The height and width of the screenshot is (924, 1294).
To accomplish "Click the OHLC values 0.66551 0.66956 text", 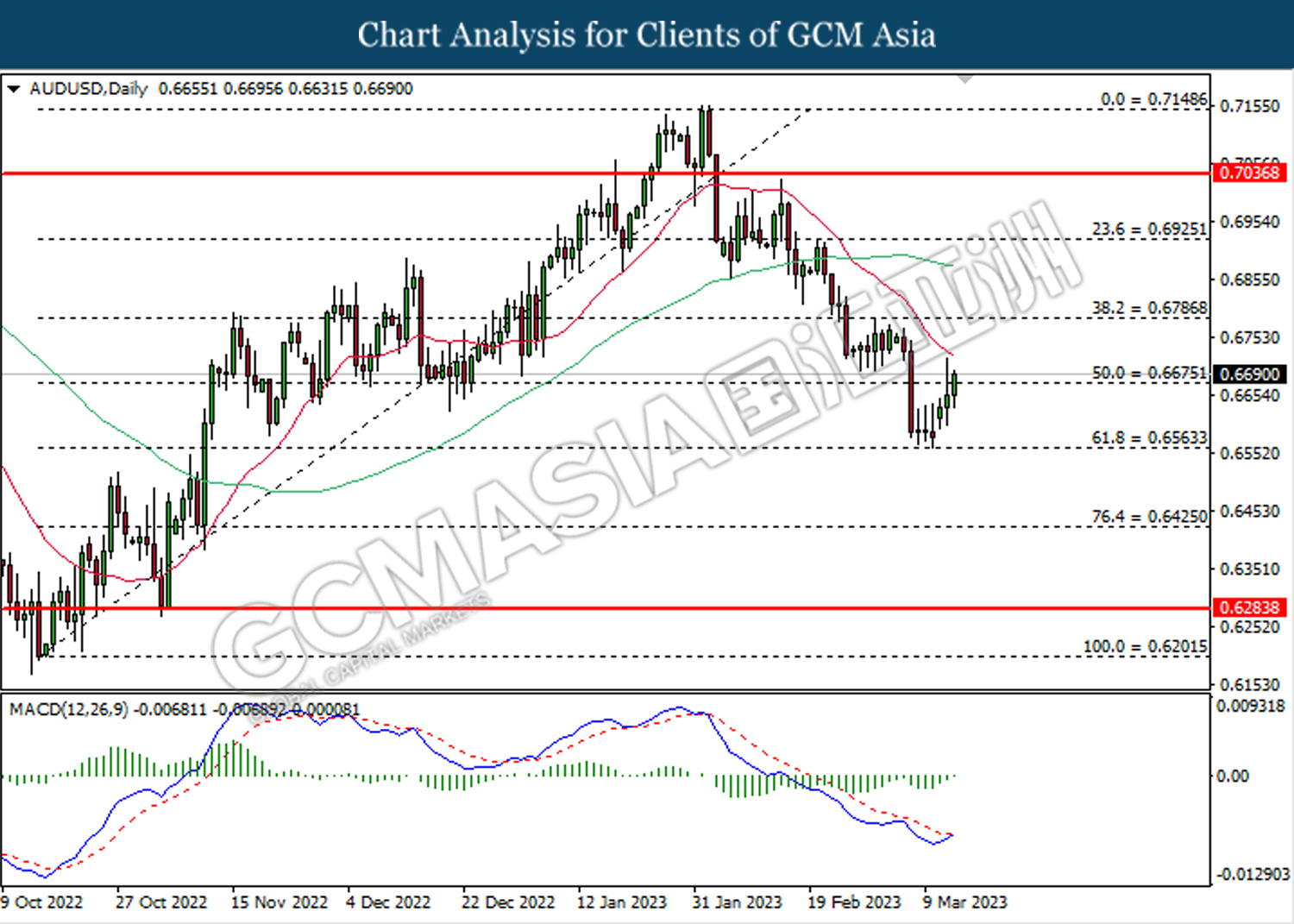I will pos(221,89).
